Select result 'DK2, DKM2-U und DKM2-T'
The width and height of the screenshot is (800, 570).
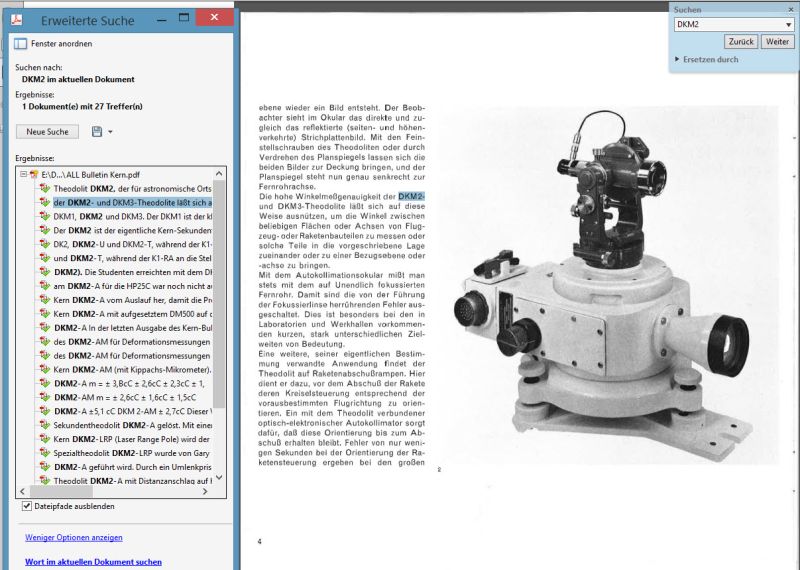(x=133, y=244)
